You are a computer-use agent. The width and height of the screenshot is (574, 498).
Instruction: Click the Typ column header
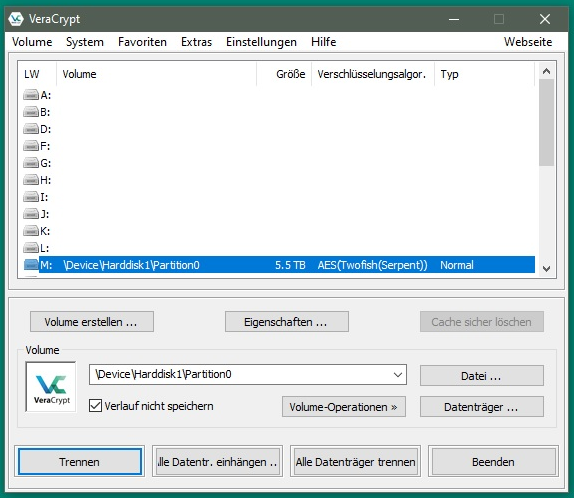(x=485, y=74)
